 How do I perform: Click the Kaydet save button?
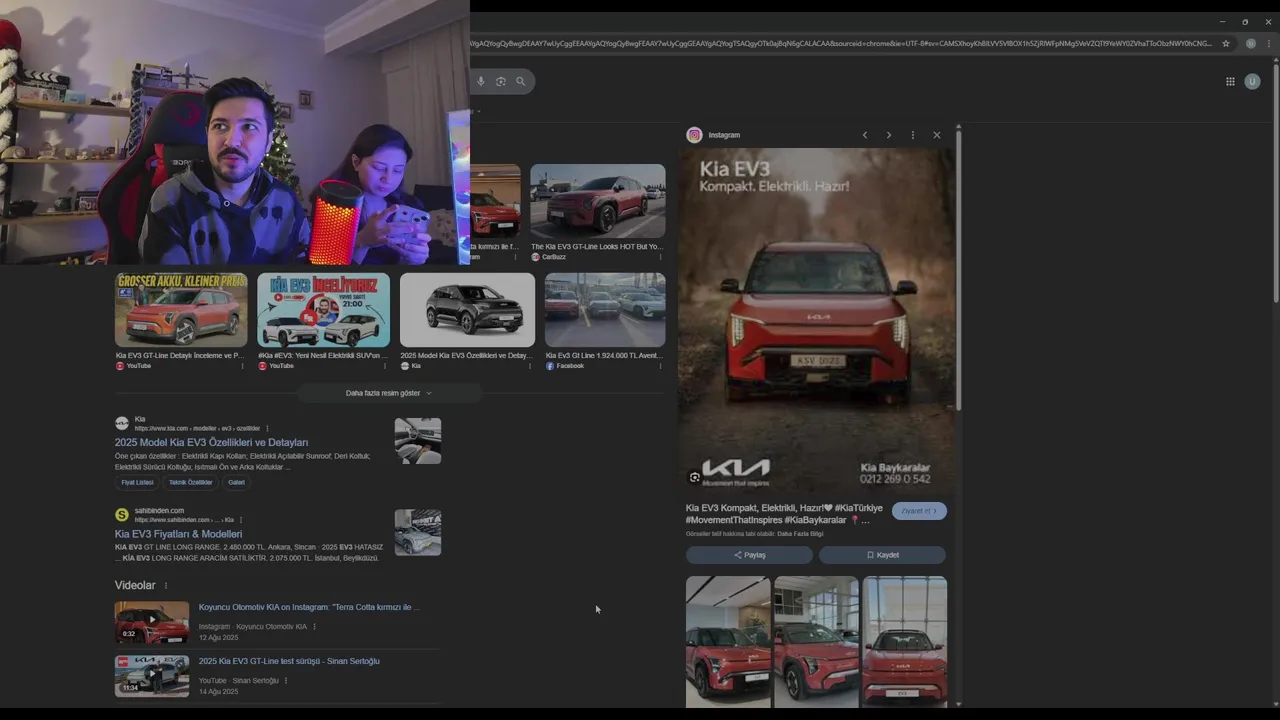coord(882,555)
